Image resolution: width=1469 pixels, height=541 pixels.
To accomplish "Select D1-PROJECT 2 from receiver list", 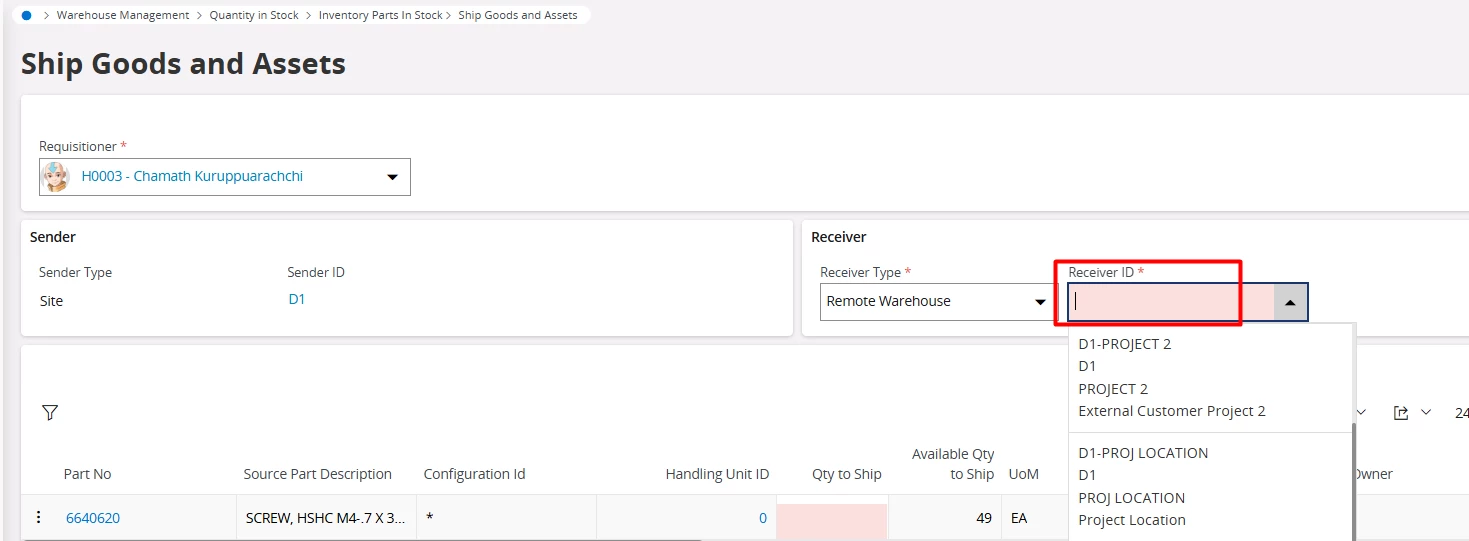I will [1124, 344].
